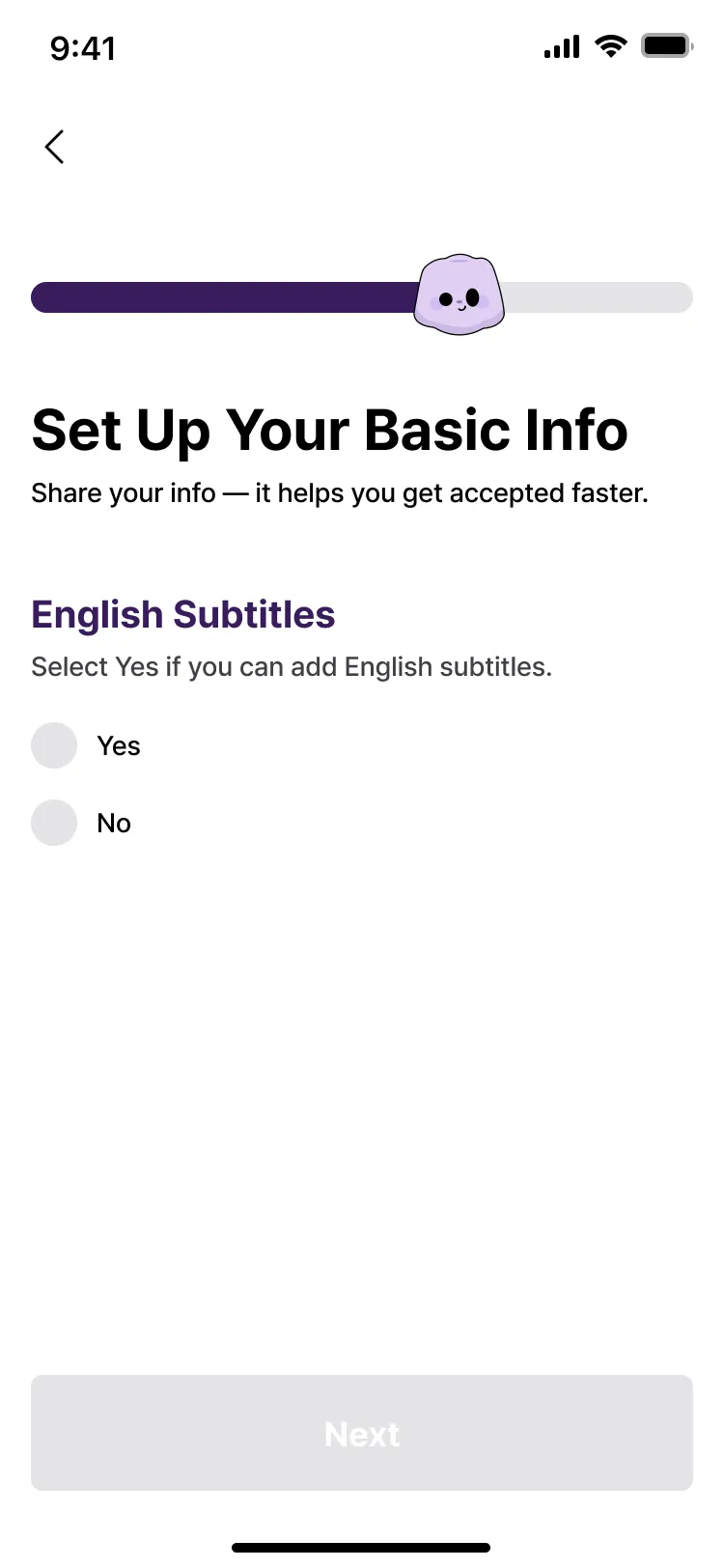Screen dimensions: 724x1568
Task: Click the cellular signal bars icon
Action: [562, 46]
